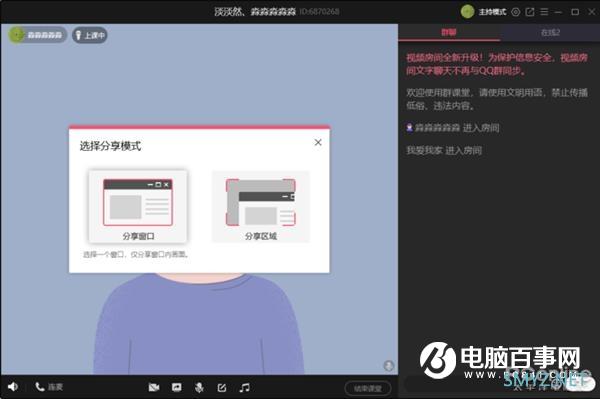Choose the 分享区域 share region option

pyautogui.click(x=261, y=206)
